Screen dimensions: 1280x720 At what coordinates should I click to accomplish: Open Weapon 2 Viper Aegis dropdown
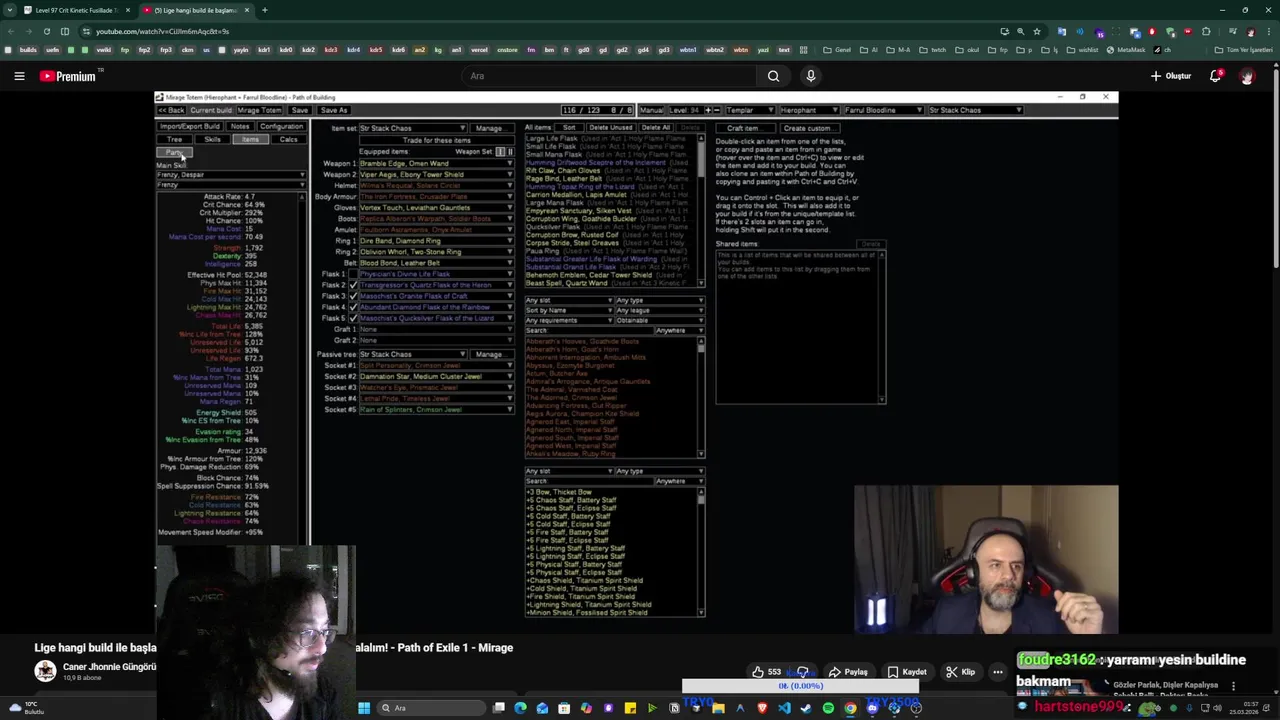tap(437, 174)
